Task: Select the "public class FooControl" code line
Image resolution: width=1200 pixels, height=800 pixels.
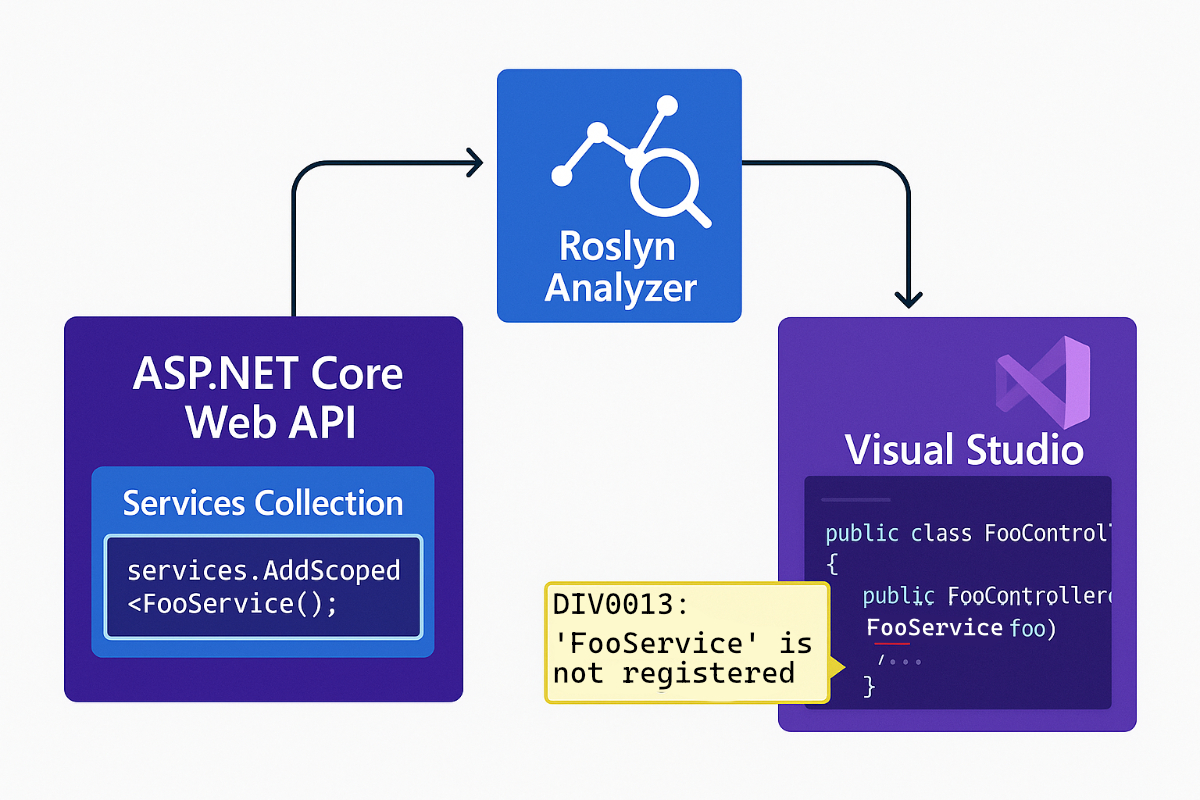Action: coord(968,533)
